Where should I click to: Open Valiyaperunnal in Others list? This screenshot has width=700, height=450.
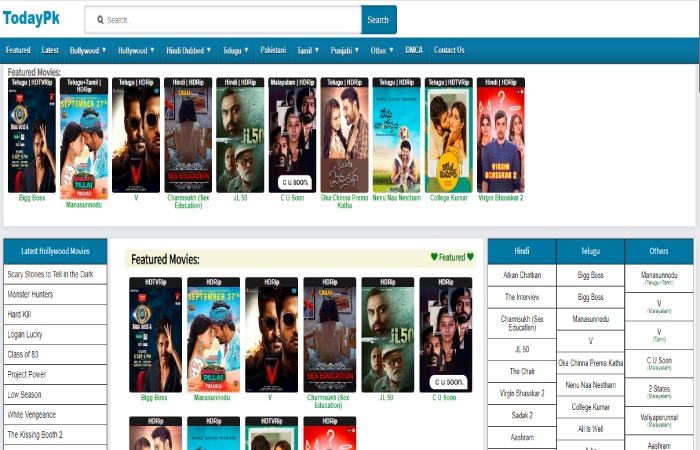click(659, 421)
